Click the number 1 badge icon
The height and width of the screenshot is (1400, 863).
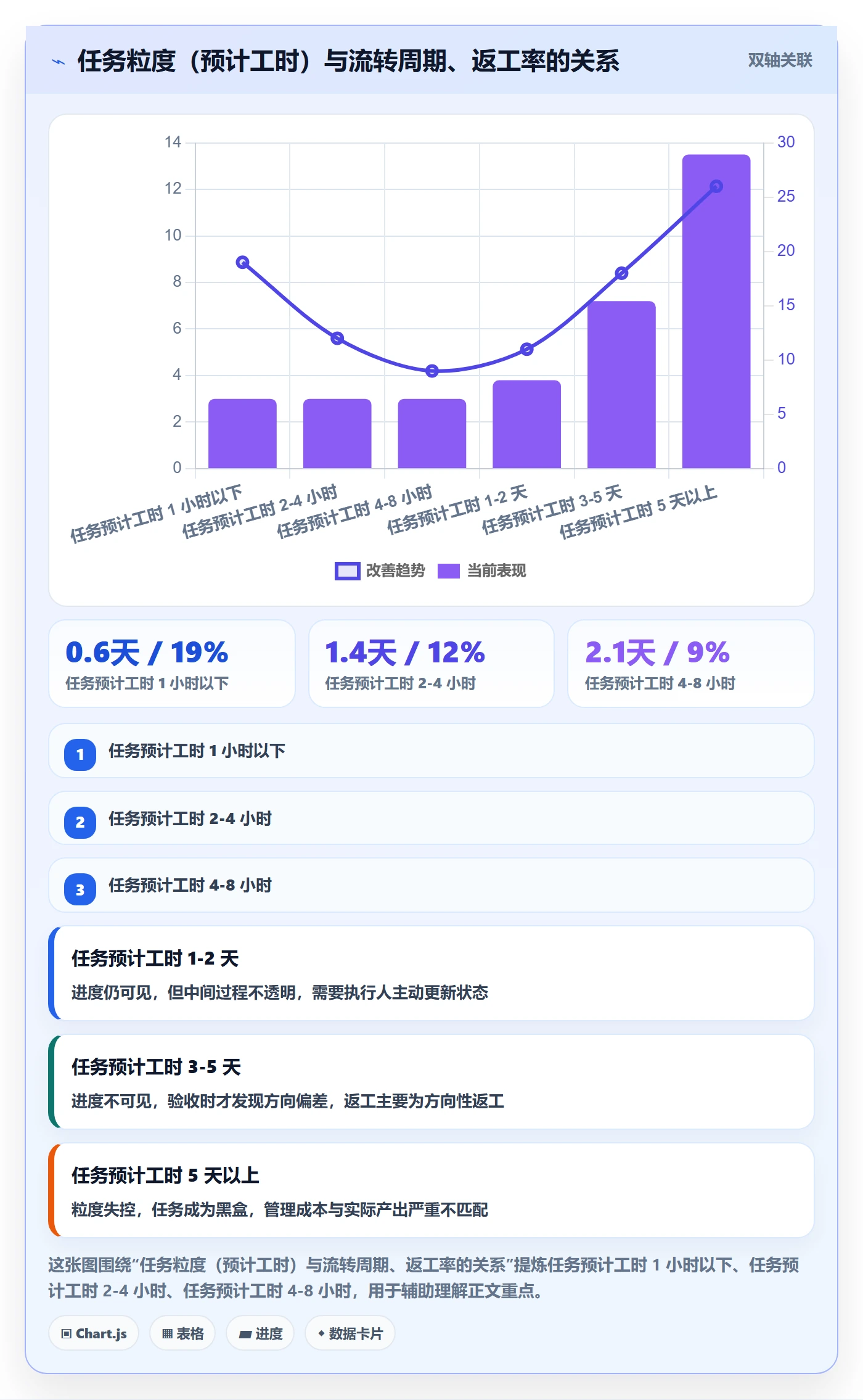tap(80, 754)
